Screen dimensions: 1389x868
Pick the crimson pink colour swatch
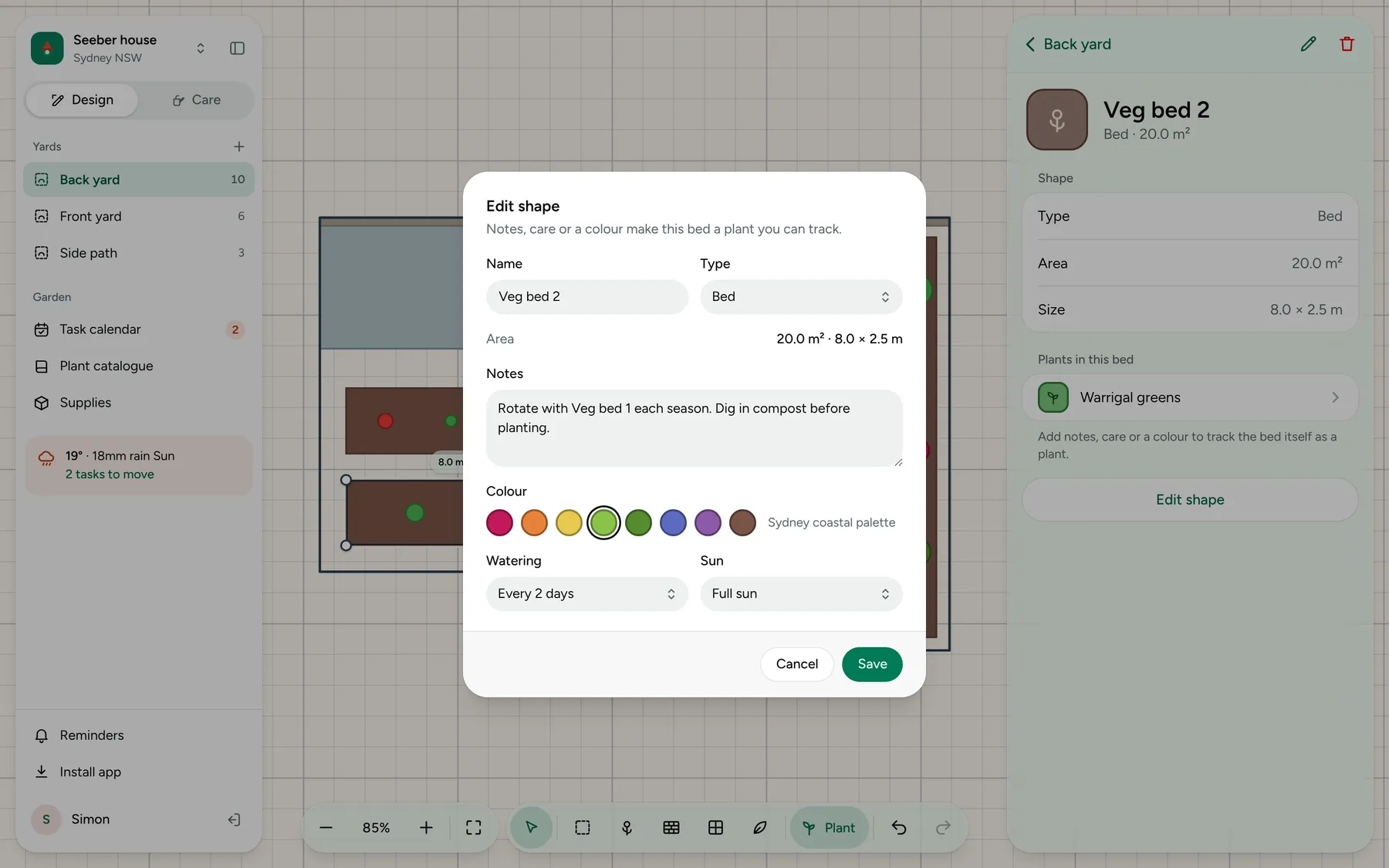(499, 522)
